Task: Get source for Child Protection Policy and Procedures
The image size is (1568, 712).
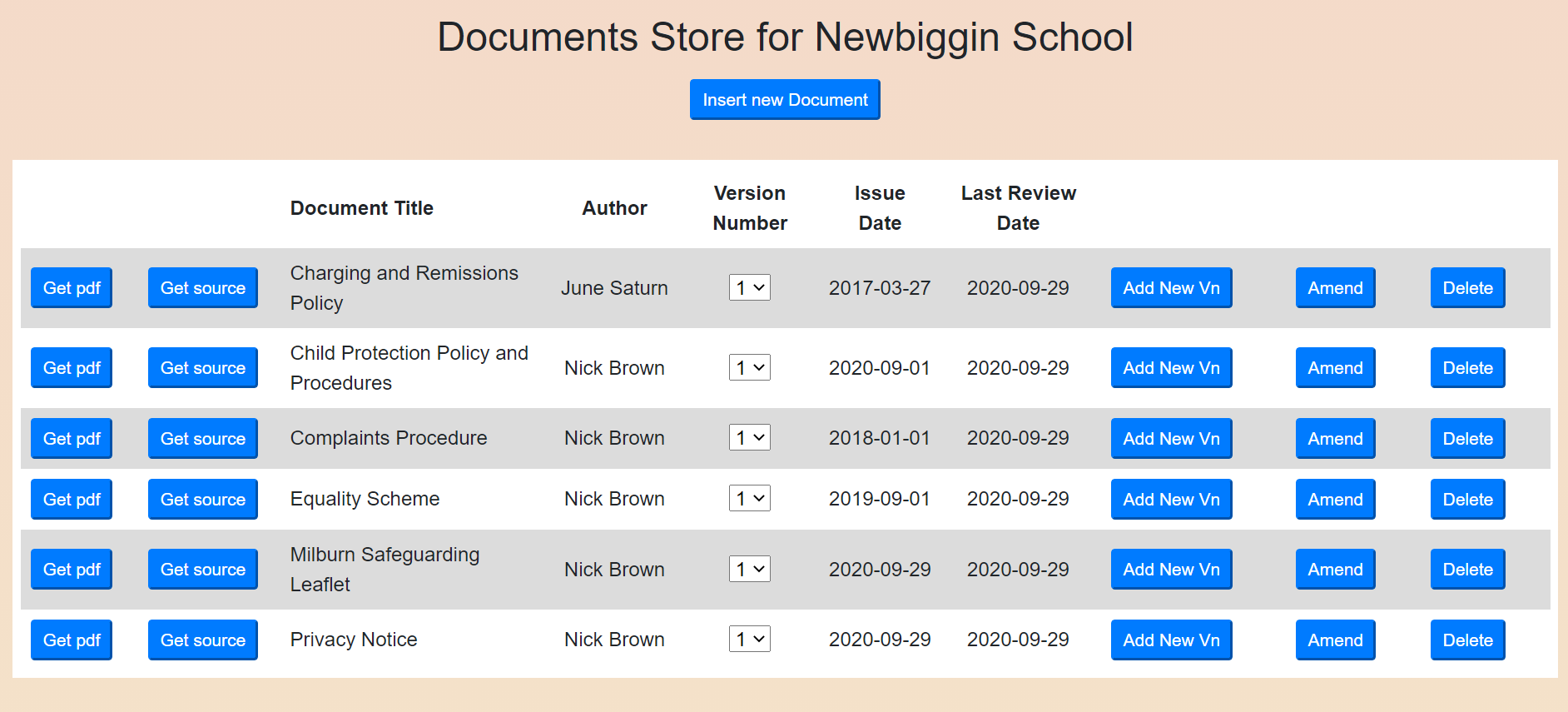Action: pos(203,368)
